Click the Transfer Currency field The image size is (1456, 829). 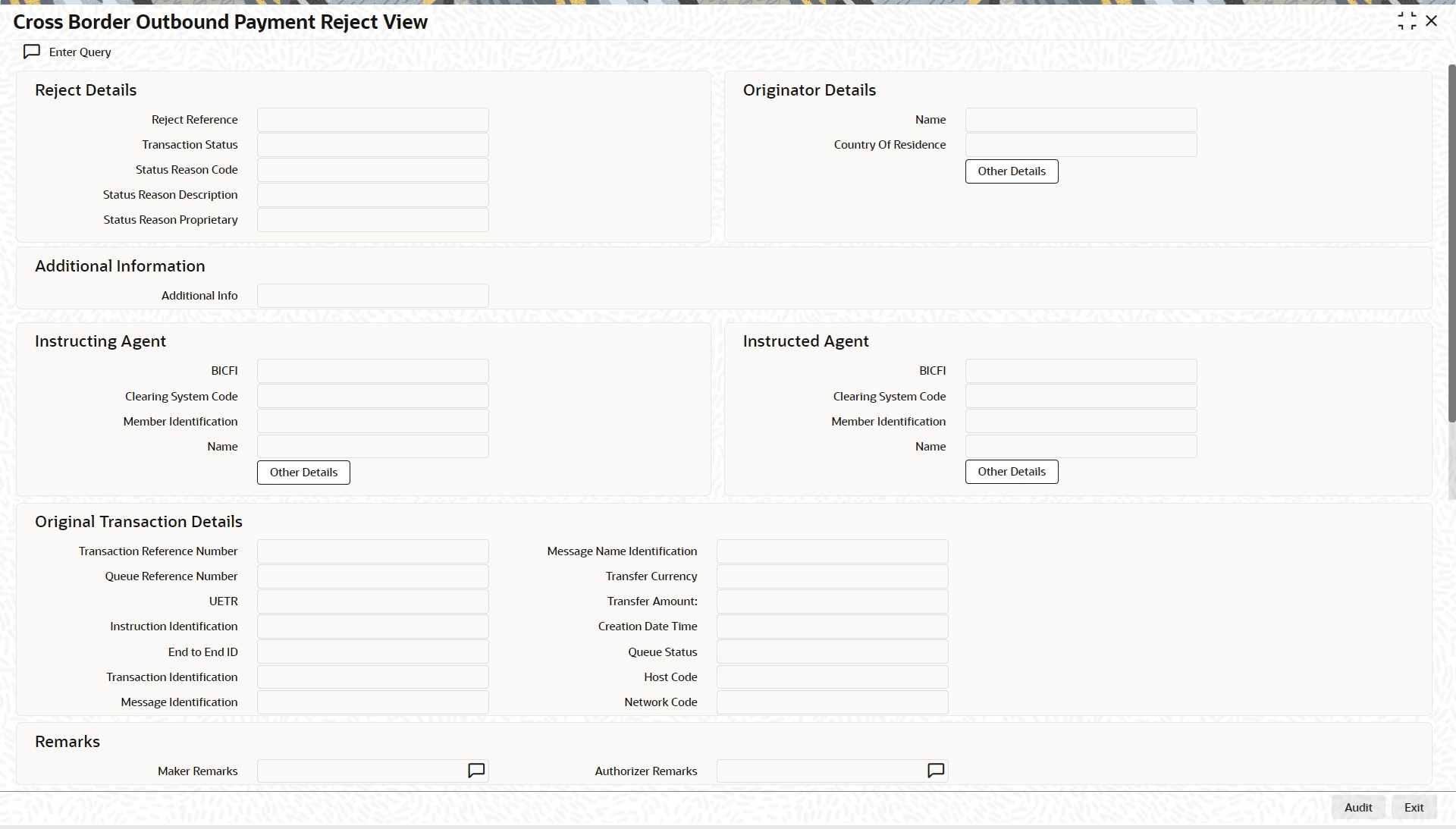[832, 576]
